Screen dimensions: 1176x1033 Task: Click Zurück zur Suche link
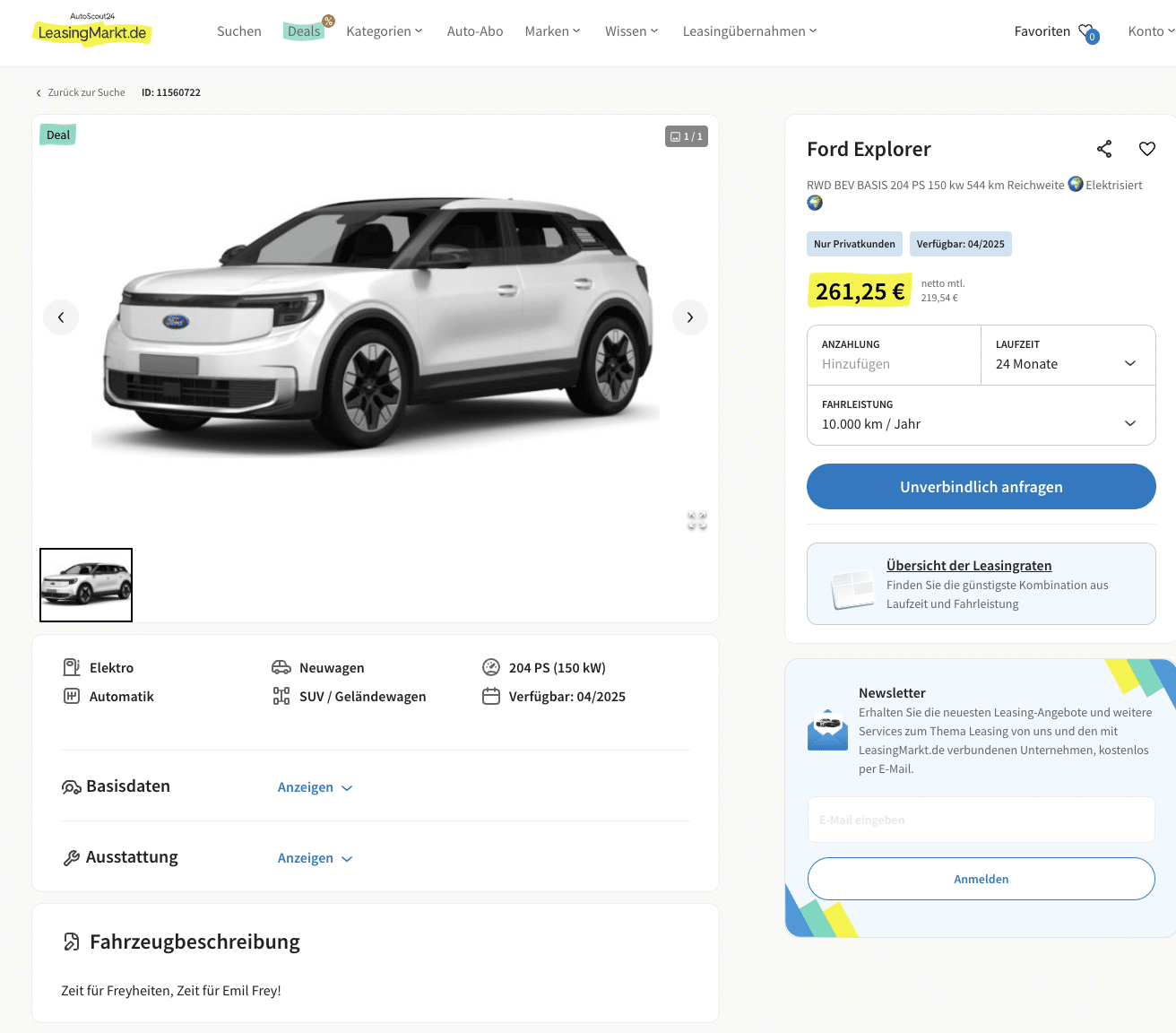coord(86,92)
